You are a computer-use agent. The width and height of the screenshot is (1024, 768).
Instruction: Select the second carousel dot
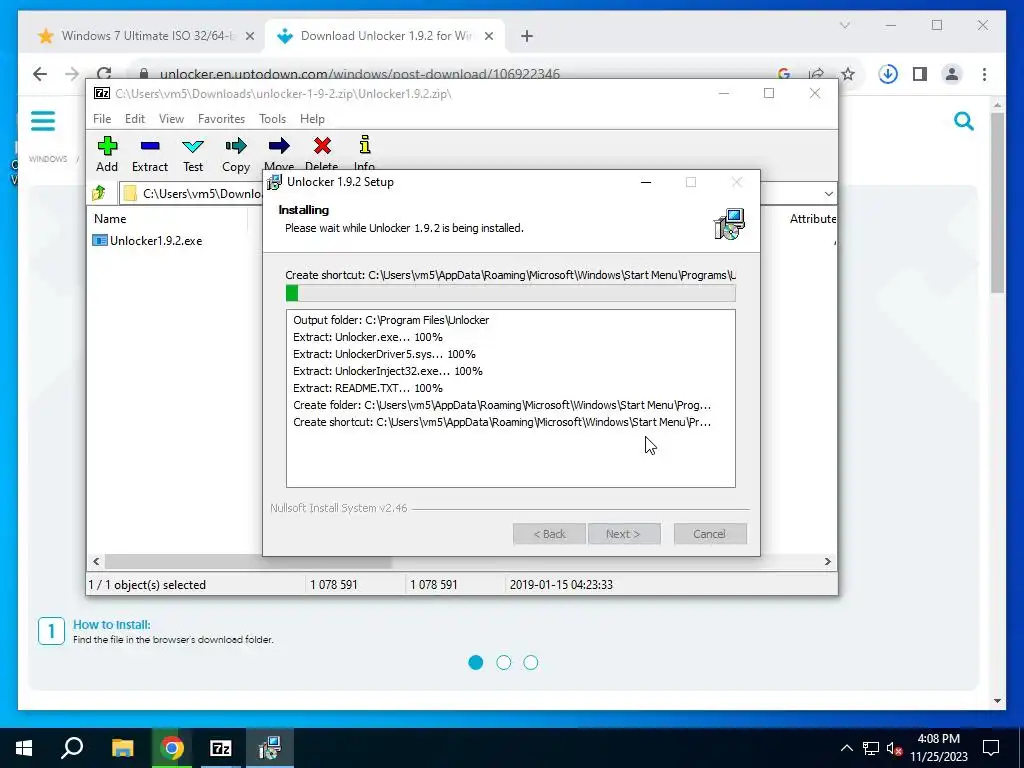pos(504,663)
